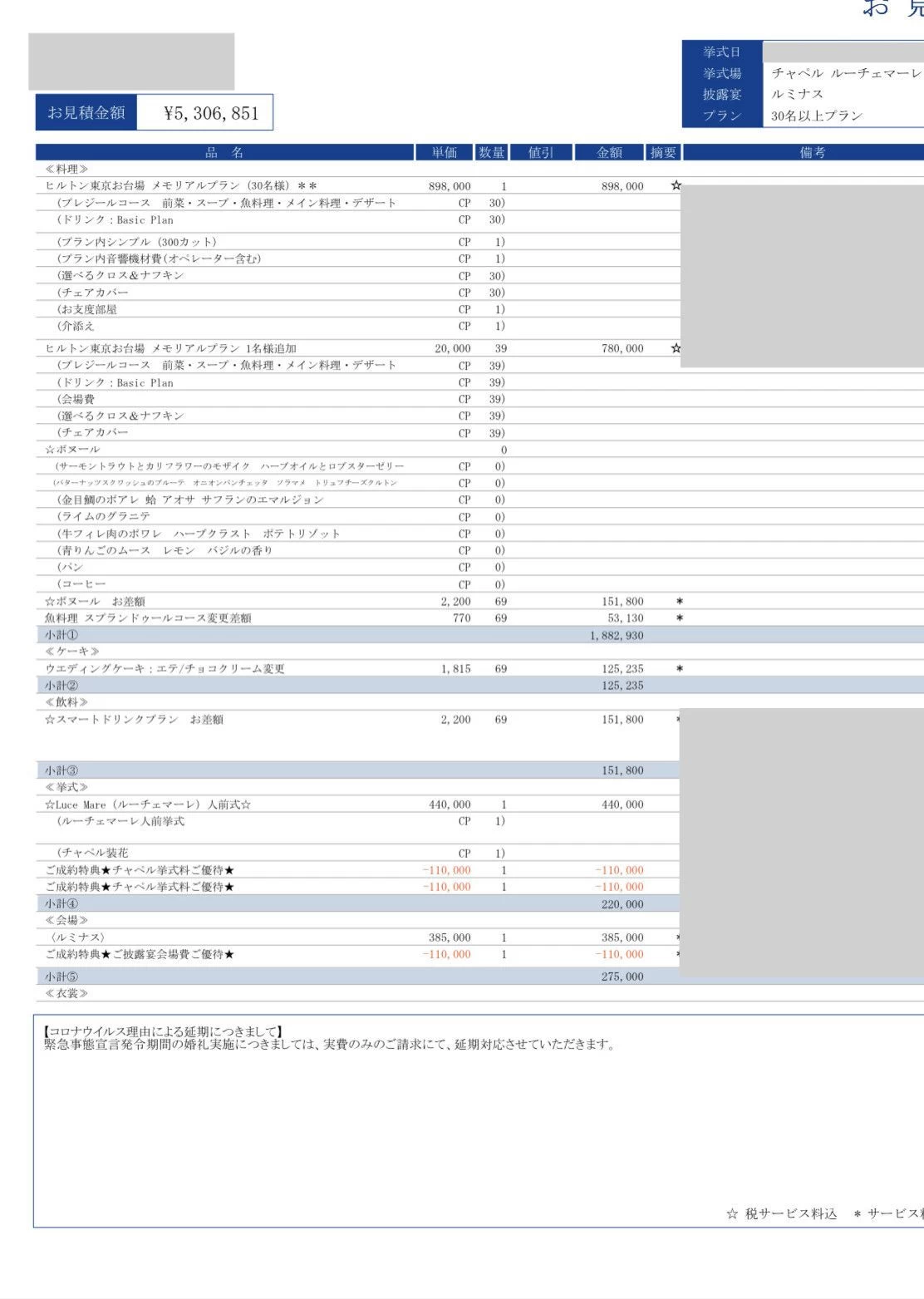Click the (ルーチェマーレ人前挙式 line
This screenshot has height=1299, width=924.
[120, 821]
